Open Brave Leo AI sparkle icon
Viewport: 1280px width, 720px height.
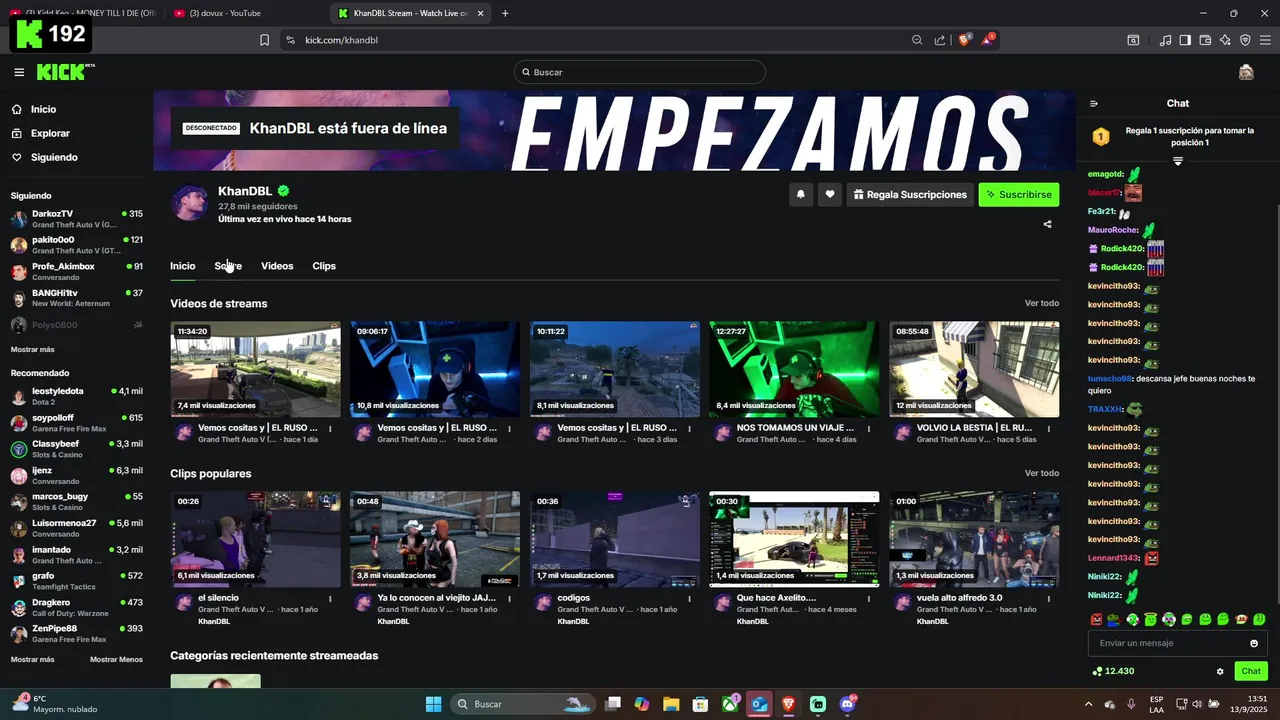(x=1225, y=40)
